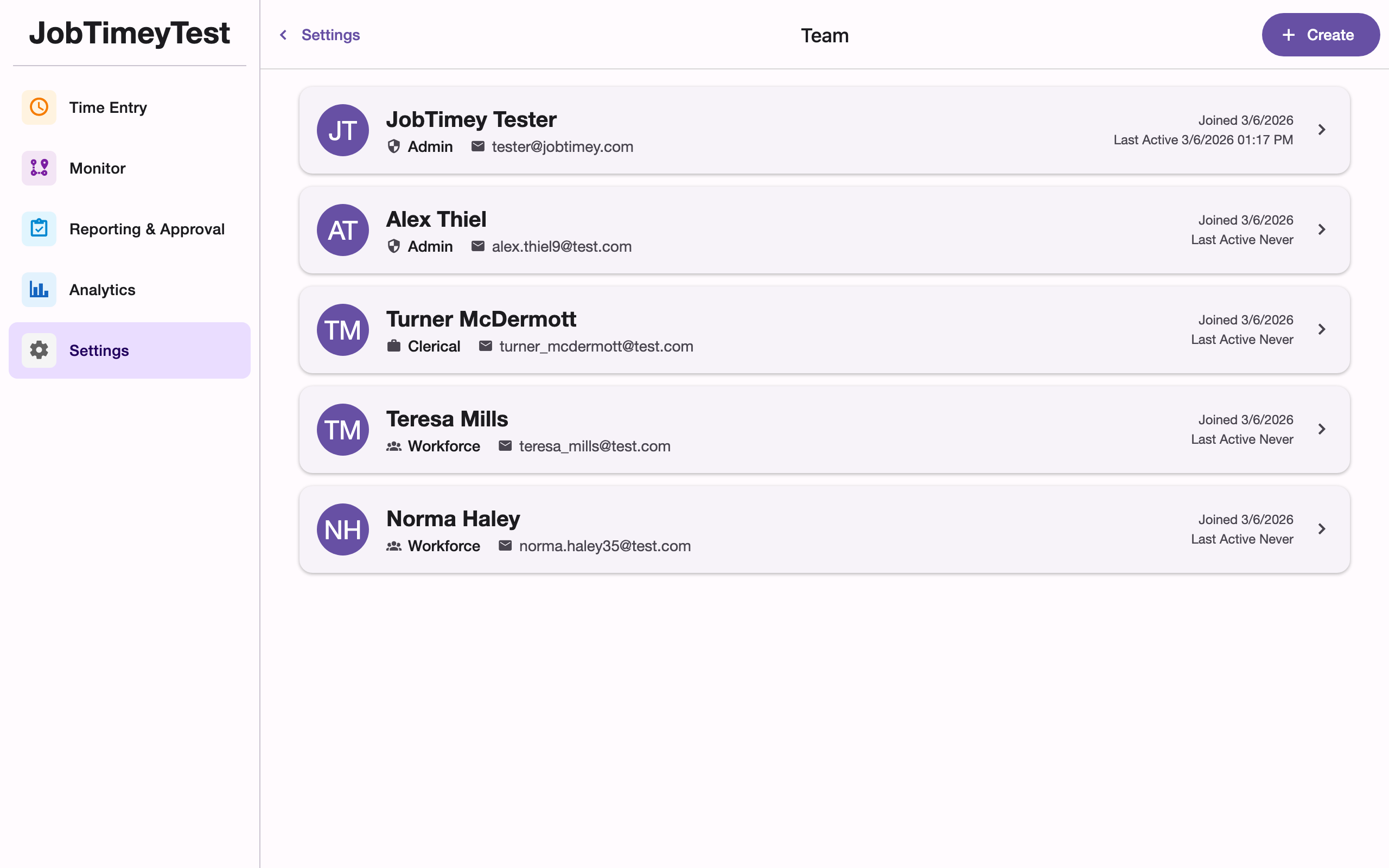Image resolution: width=1389 pixels, height=868 pixels.
Task: Click the back arrow next to Settings
Action: (x=282, y=34)
